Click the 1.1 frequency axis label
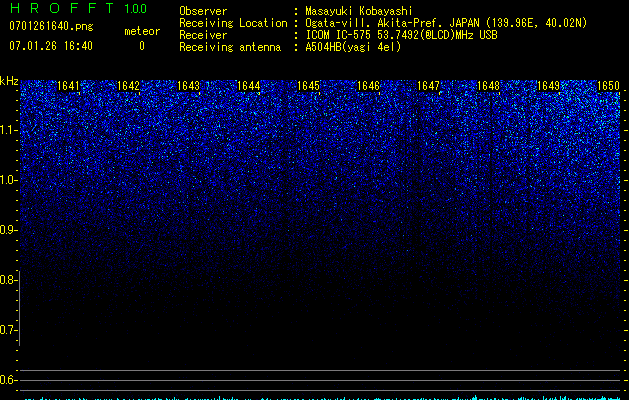 (7, 130)
